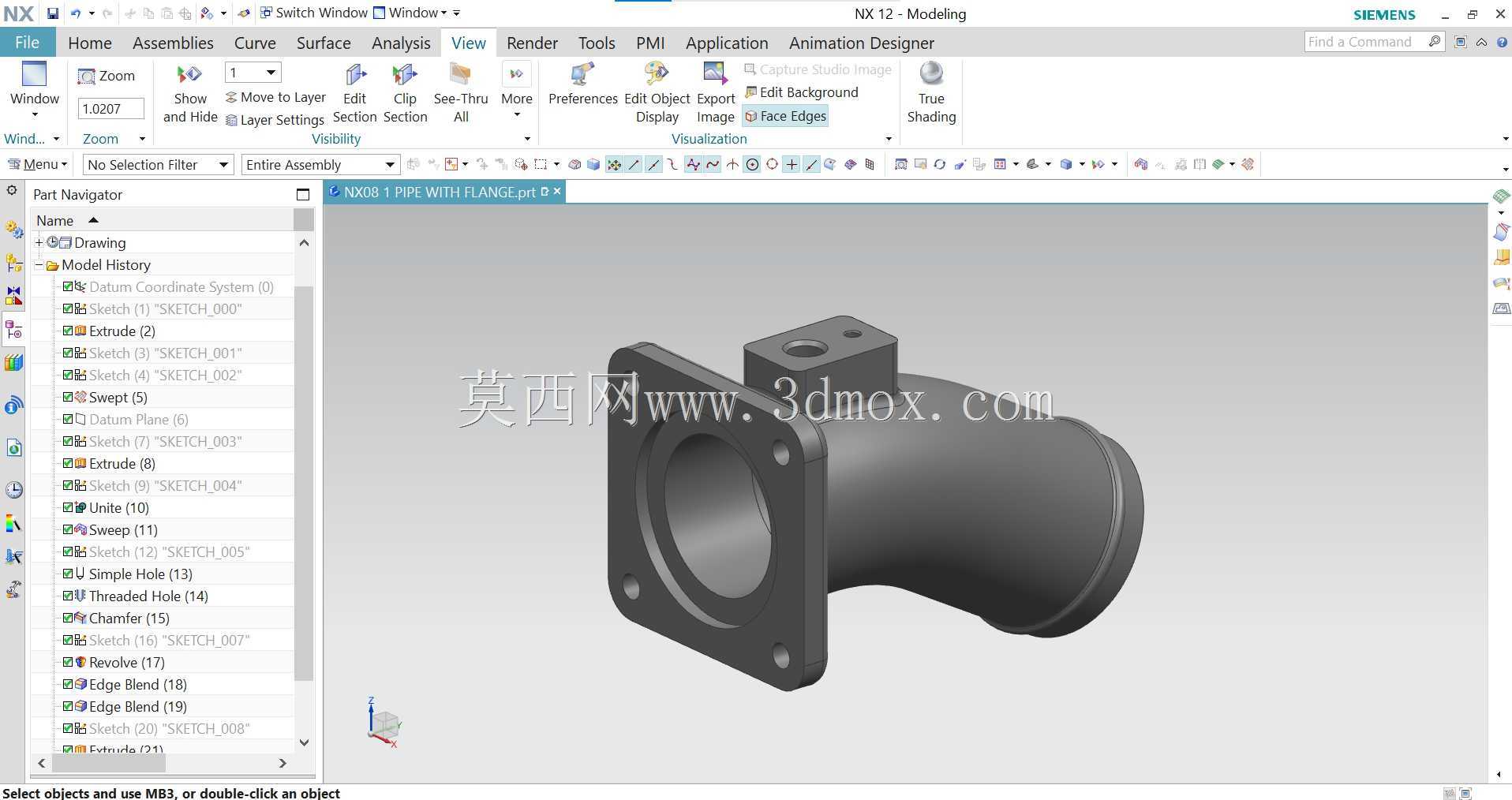The height and width of the screenshot is (800, 1512).
Task: Click the Part Navigator horizontal scrollbar
Action: (109, 763)
